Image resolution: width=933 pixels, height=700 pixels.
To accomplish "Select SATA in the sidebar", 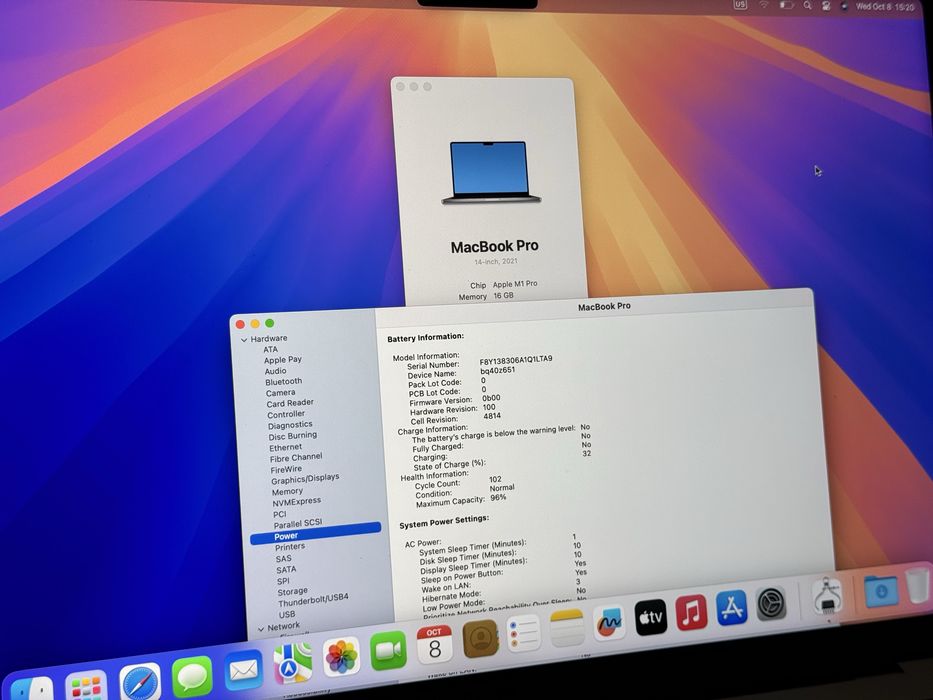I will pos(286,569).
